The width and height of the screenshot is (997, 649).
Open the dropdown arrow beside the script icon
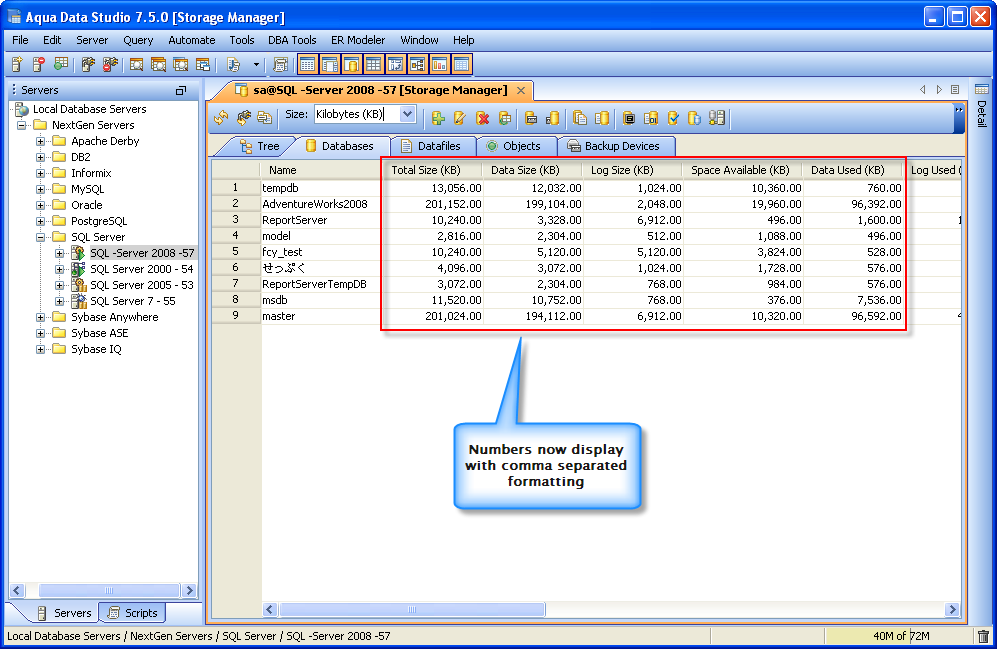tap(256, 64)
